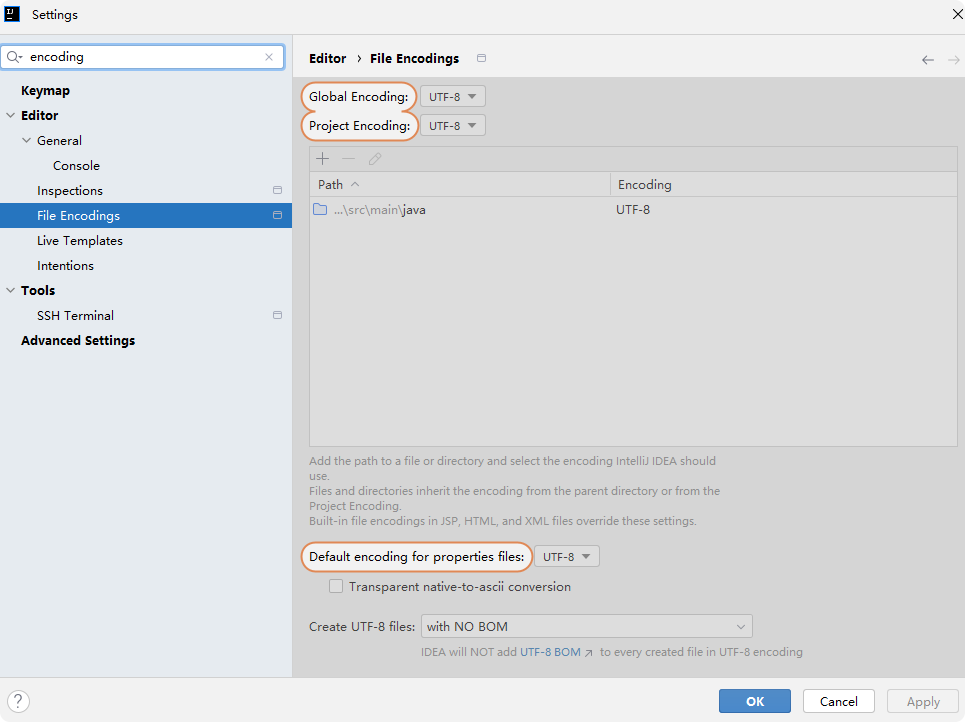The width and height of the screenshot is (965, 722).
Task: Open the Project Encoding dropdown
Action: pyautogui.click(x=453, y=126)
